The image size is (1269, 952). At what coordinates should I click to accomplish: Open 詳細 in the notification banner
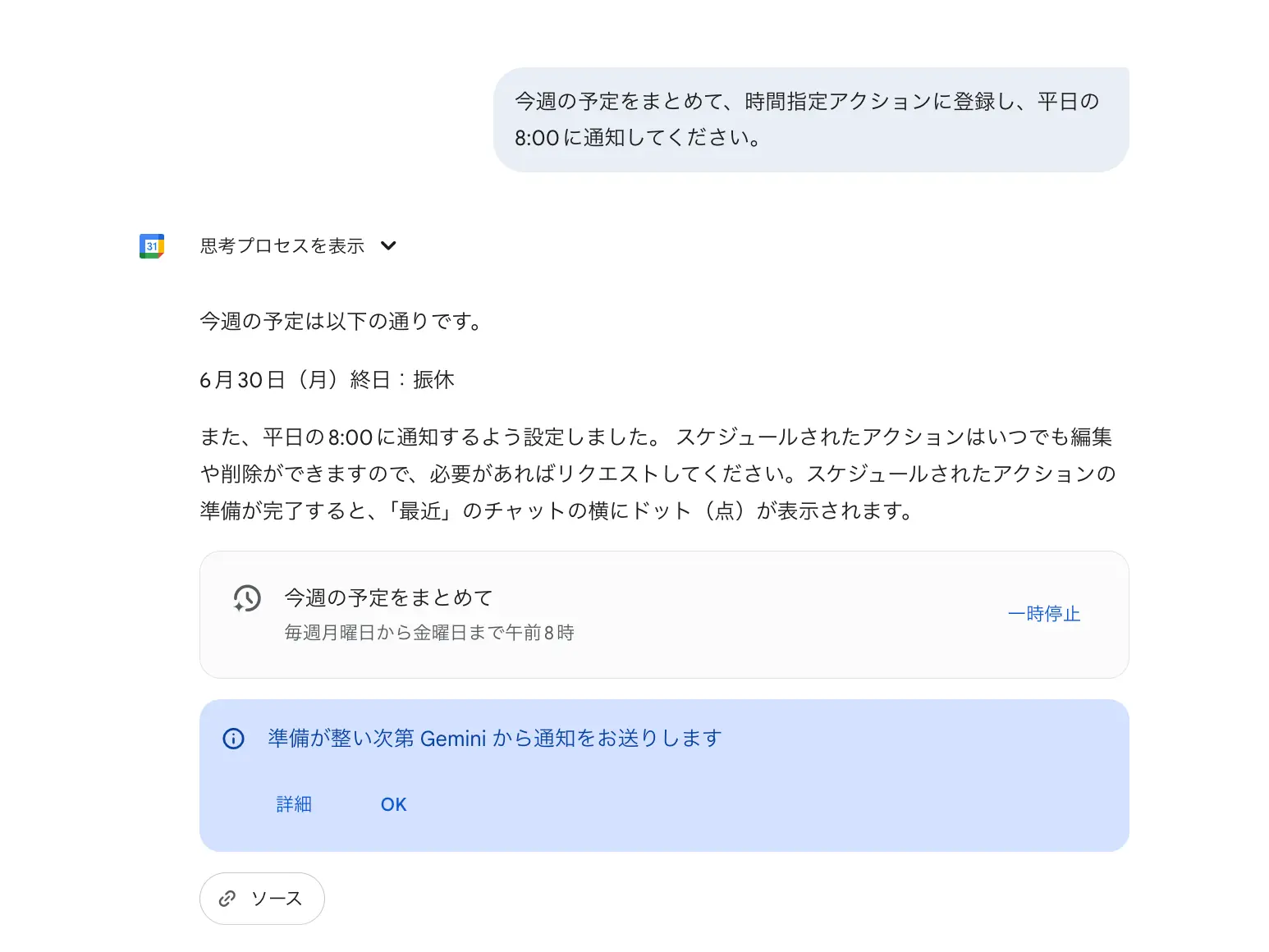(294, 804)
